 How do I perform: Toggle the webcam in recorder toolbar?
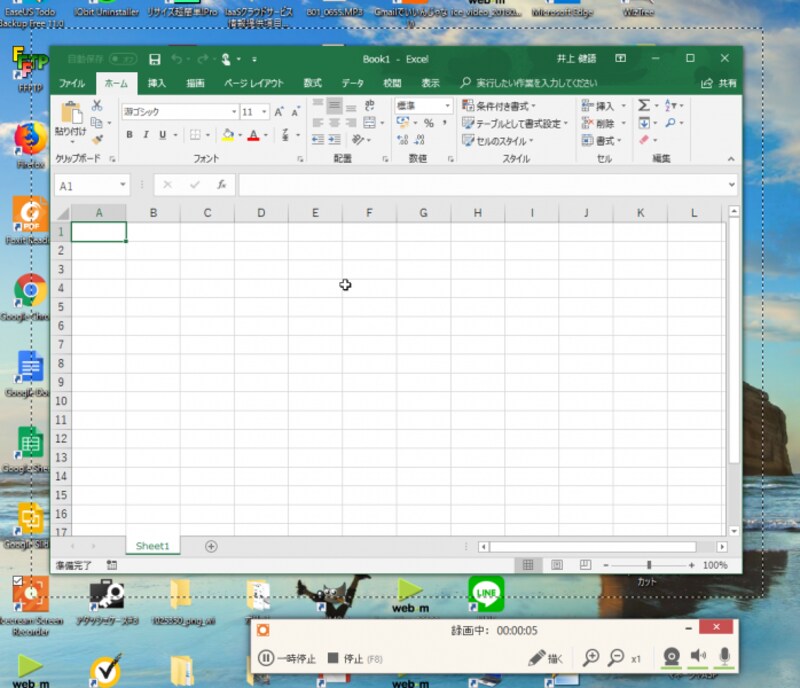click(x=672, y=657)
